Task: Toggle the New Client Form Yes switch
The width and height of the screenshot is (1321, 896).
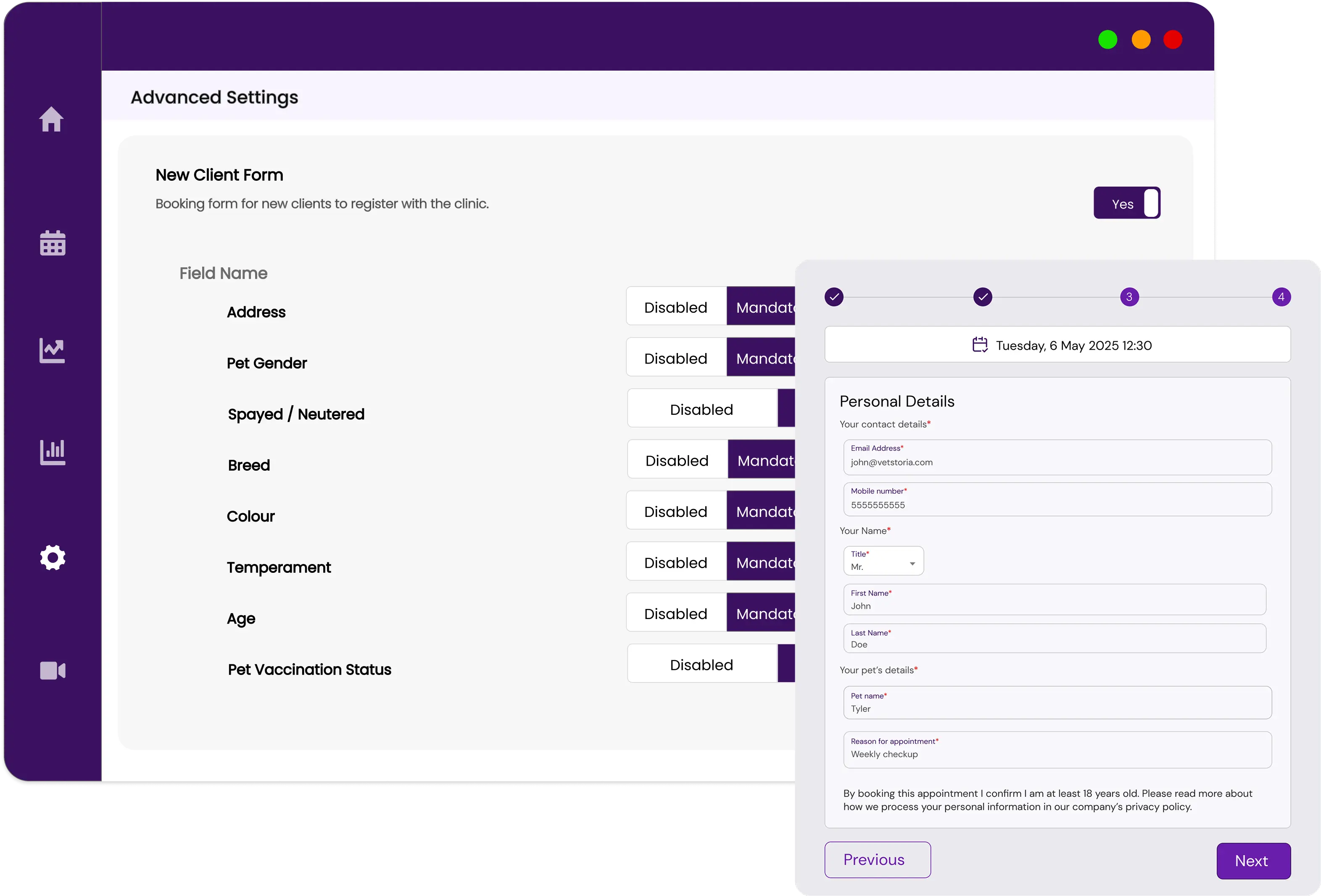Action: click(1126, 203)
